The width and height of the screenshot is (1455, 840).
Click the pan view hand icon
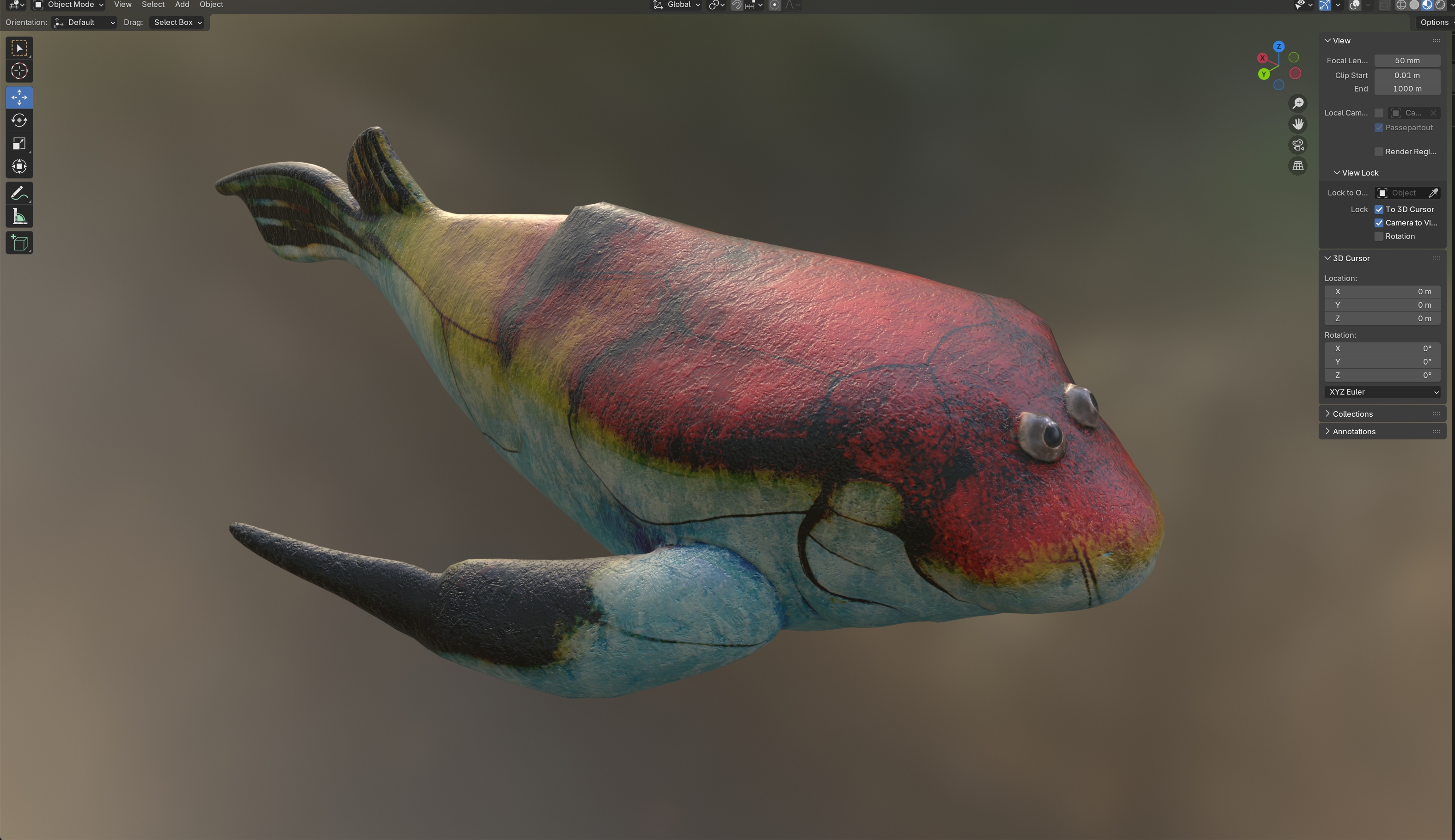click(1297, 124)
